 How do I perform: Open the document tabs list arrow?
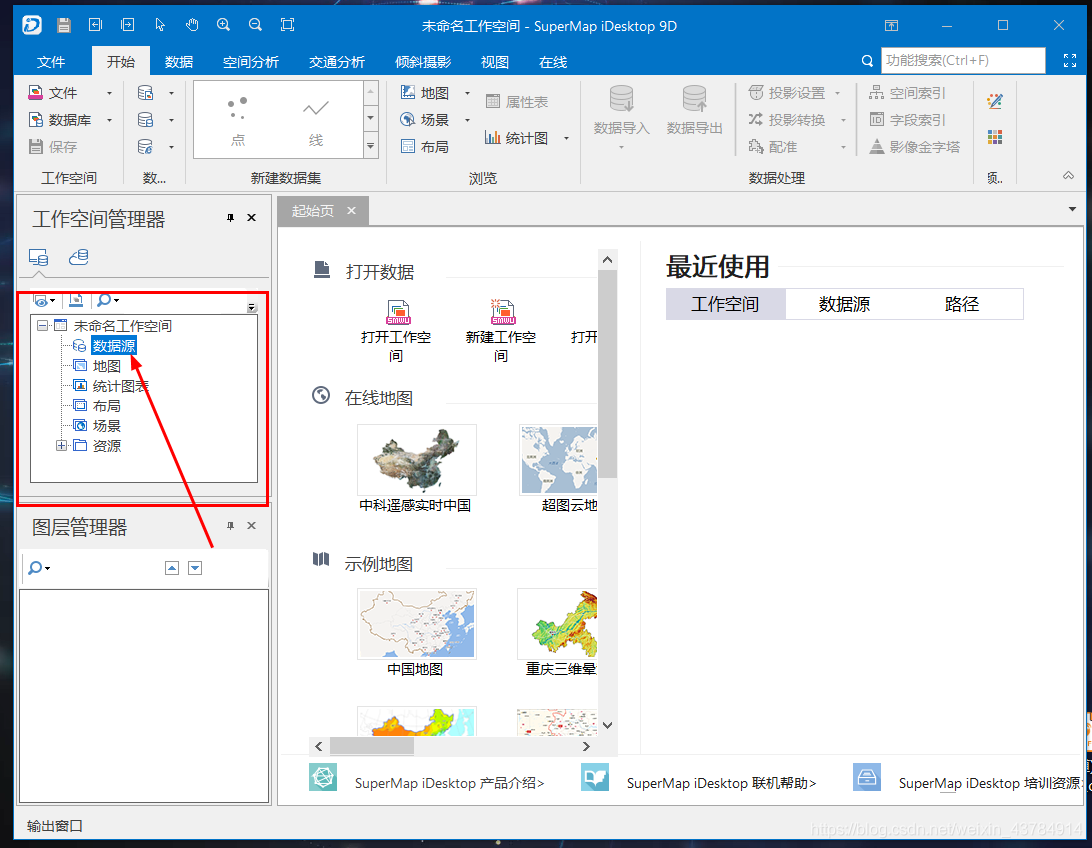pos(1072,209)
